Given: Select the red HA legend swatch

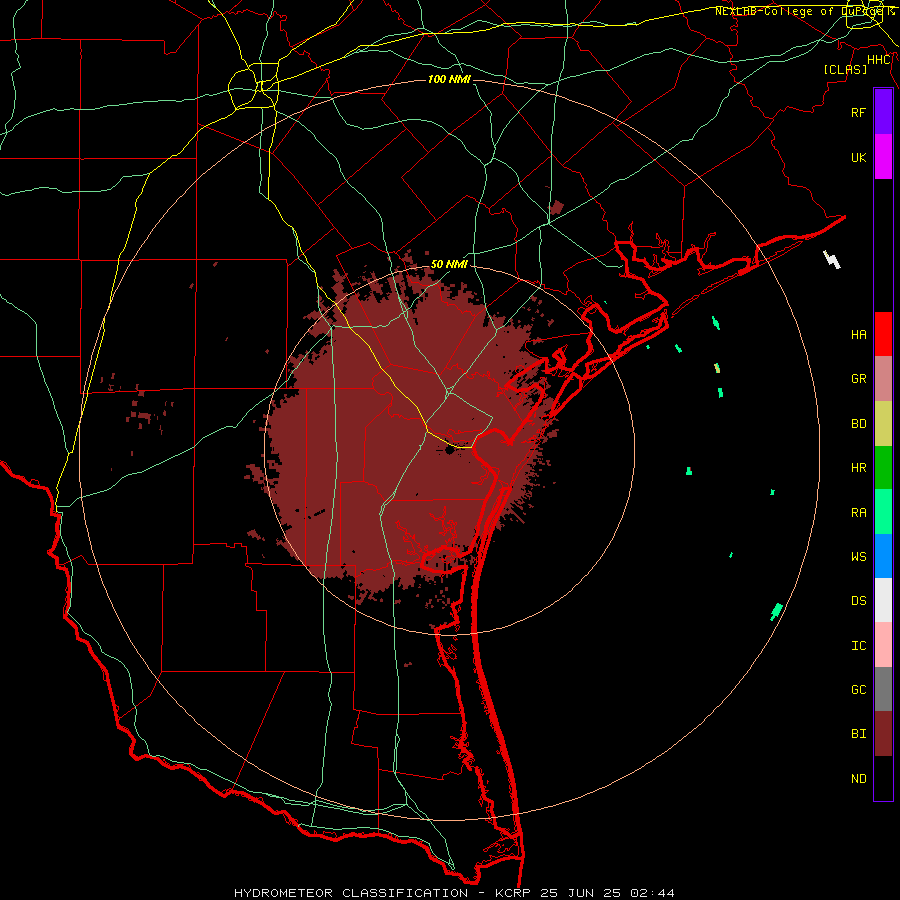Looking at the screenshot, I should 883,334.
